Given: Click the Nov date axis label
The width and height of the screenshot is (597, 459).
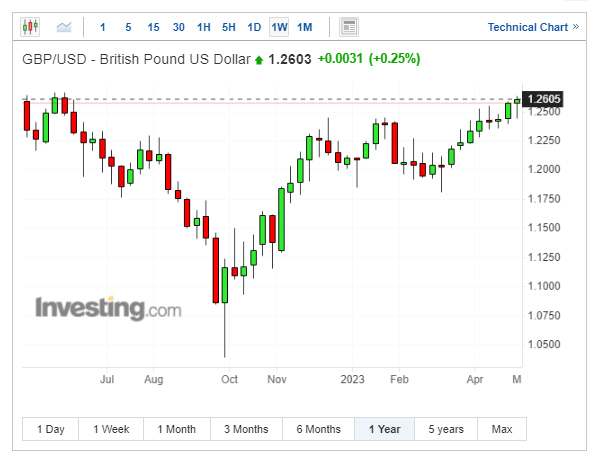Looking at the screenshot, I should point(277,379).
